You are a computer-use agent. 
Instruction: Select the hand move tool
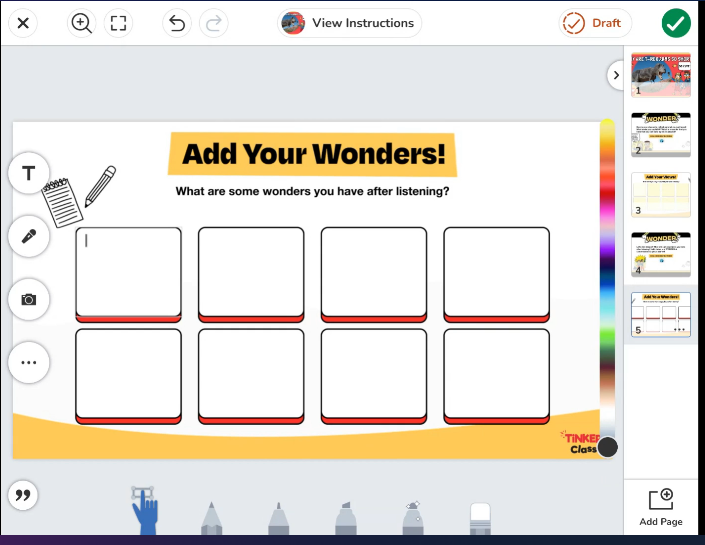click(x=144, y=511)
